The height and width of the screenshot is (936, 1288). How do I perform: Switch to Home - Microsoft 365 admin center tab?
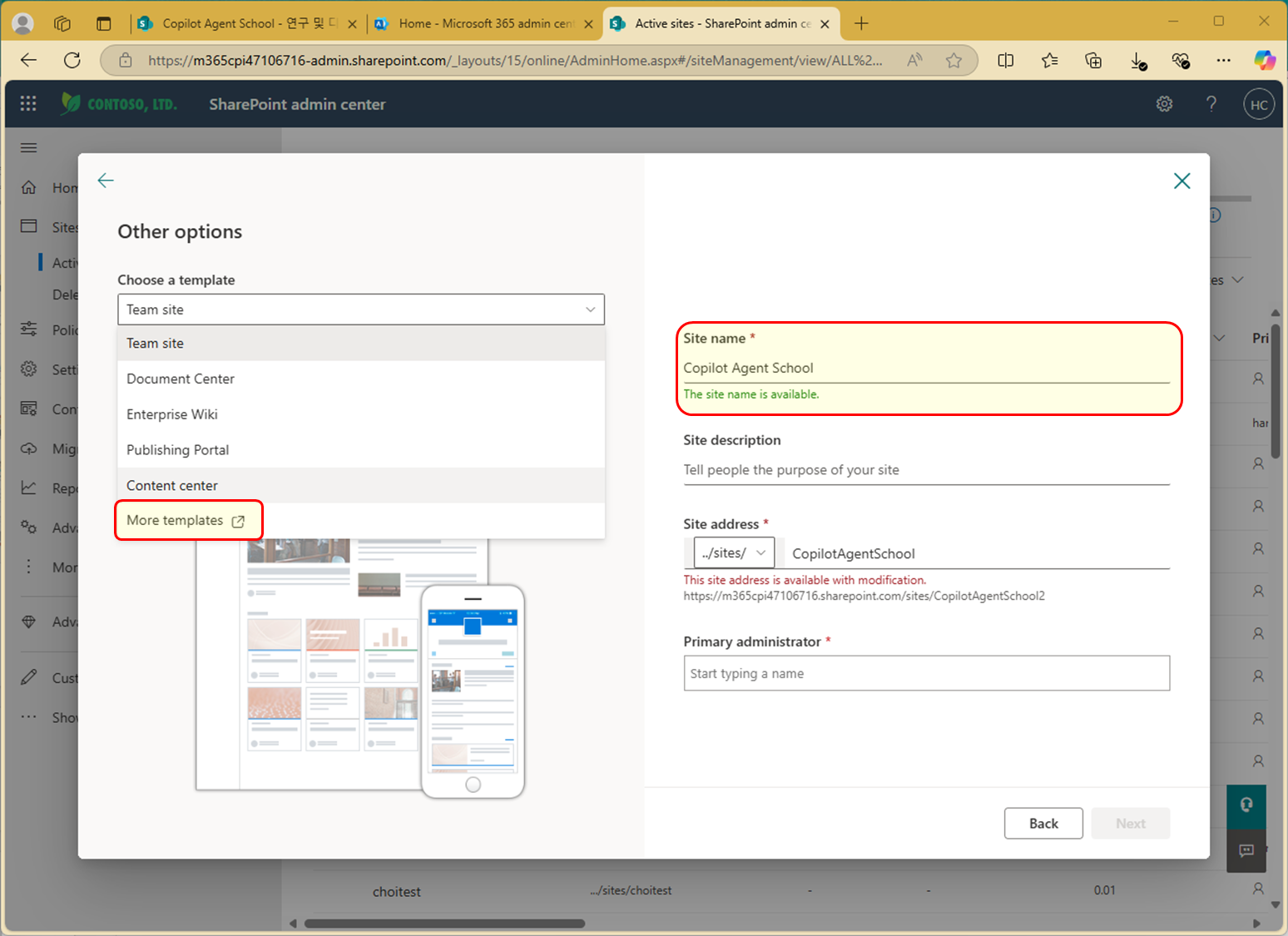(x=484, y=23)
